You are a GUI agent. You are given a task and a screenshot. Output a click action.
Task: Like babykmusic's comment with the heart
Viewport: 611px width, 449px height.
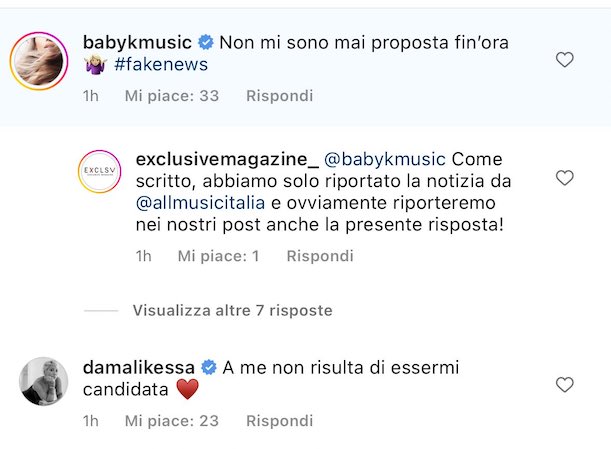564,60
